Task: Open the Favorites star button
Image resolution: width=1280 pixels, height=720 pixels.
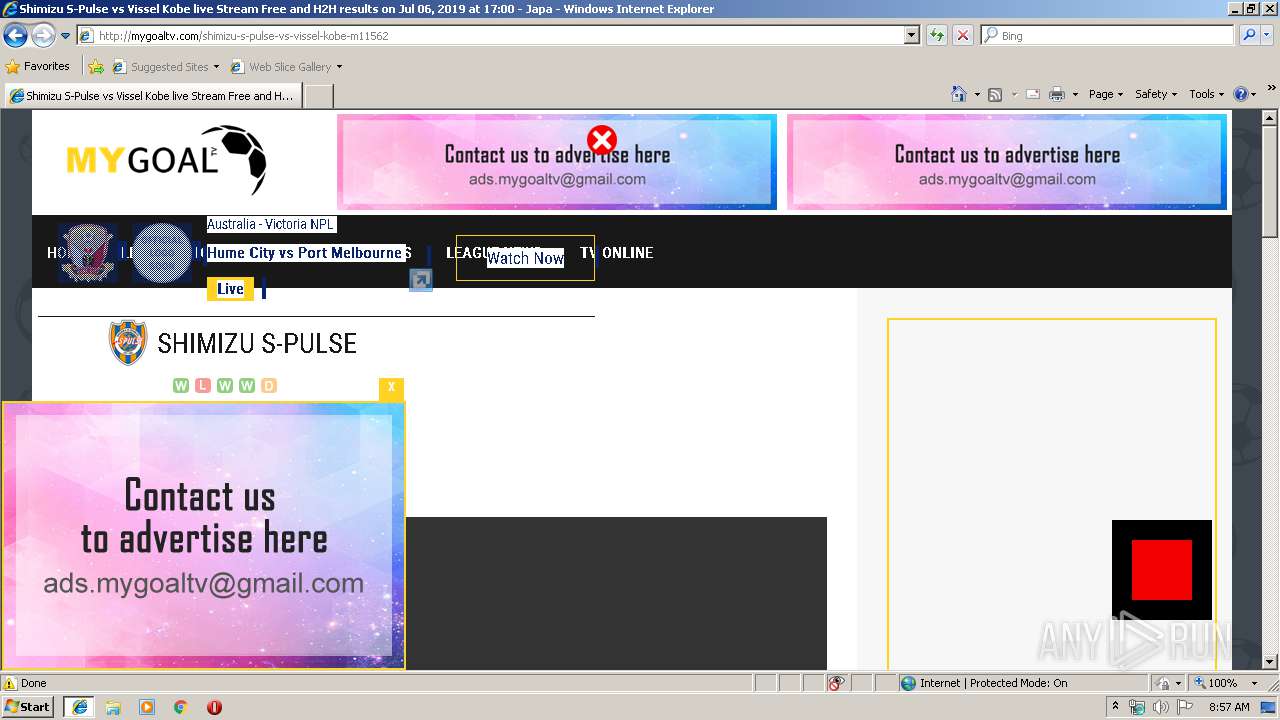Action: point(37,67)
